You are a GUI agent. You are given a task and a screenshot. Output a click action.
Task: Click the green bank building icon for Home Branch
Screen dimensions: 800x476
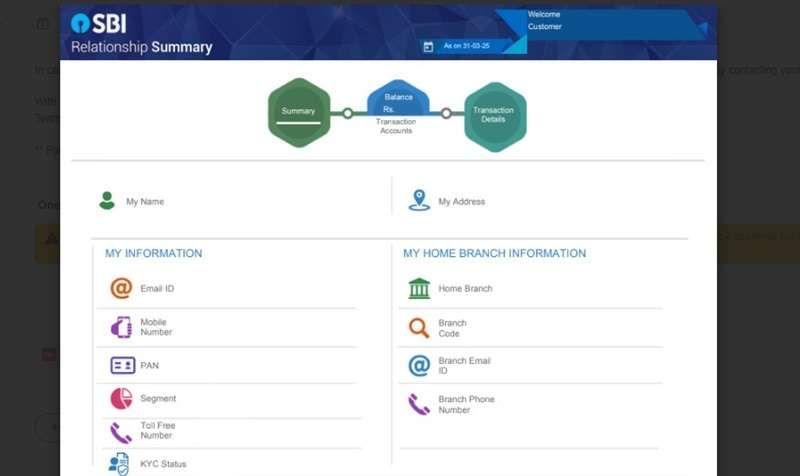[419, 288]
